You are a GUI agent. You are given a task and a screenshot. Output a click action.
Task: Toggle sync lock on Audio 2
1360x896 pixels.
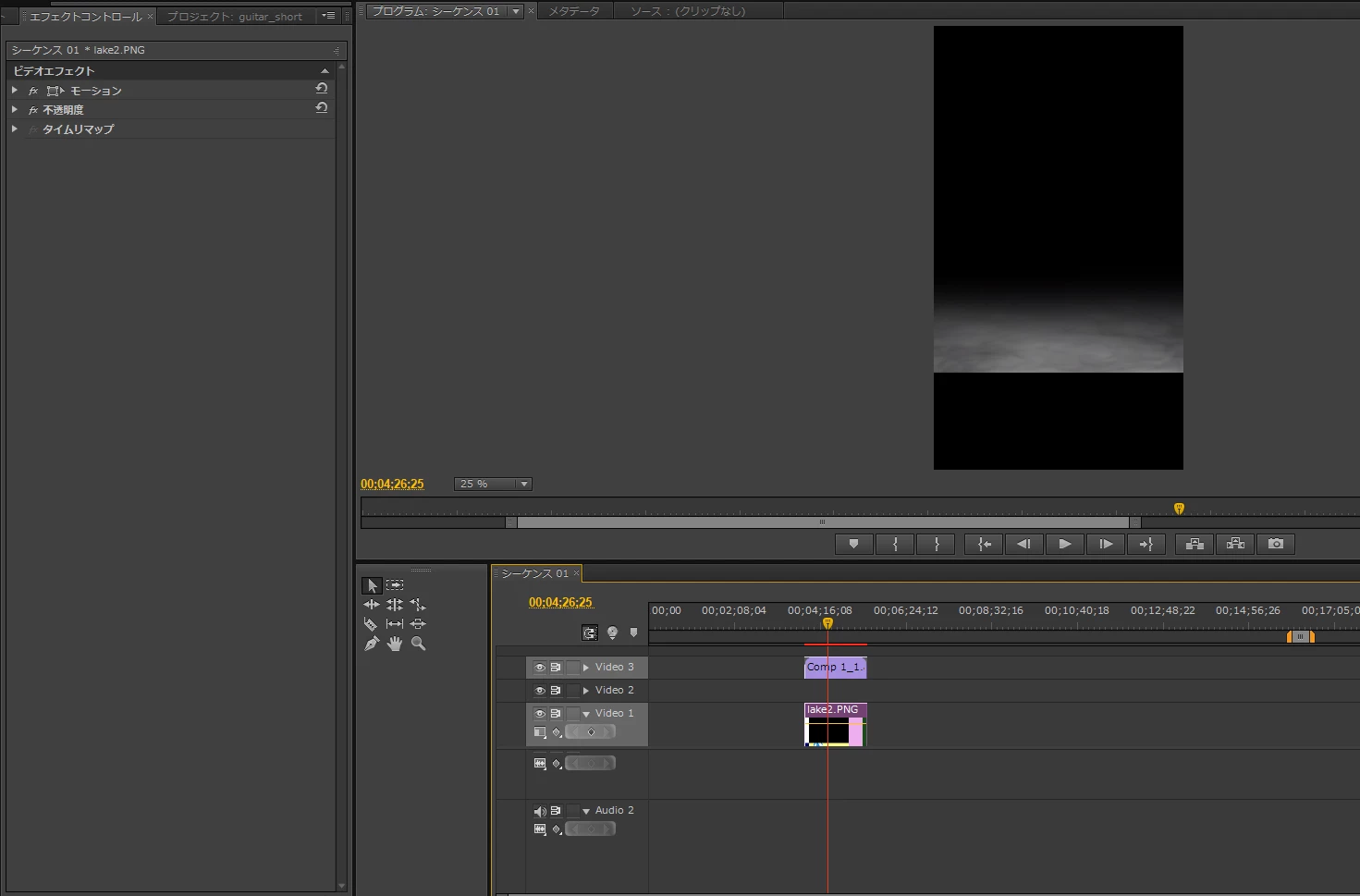(x=556, y=811)
